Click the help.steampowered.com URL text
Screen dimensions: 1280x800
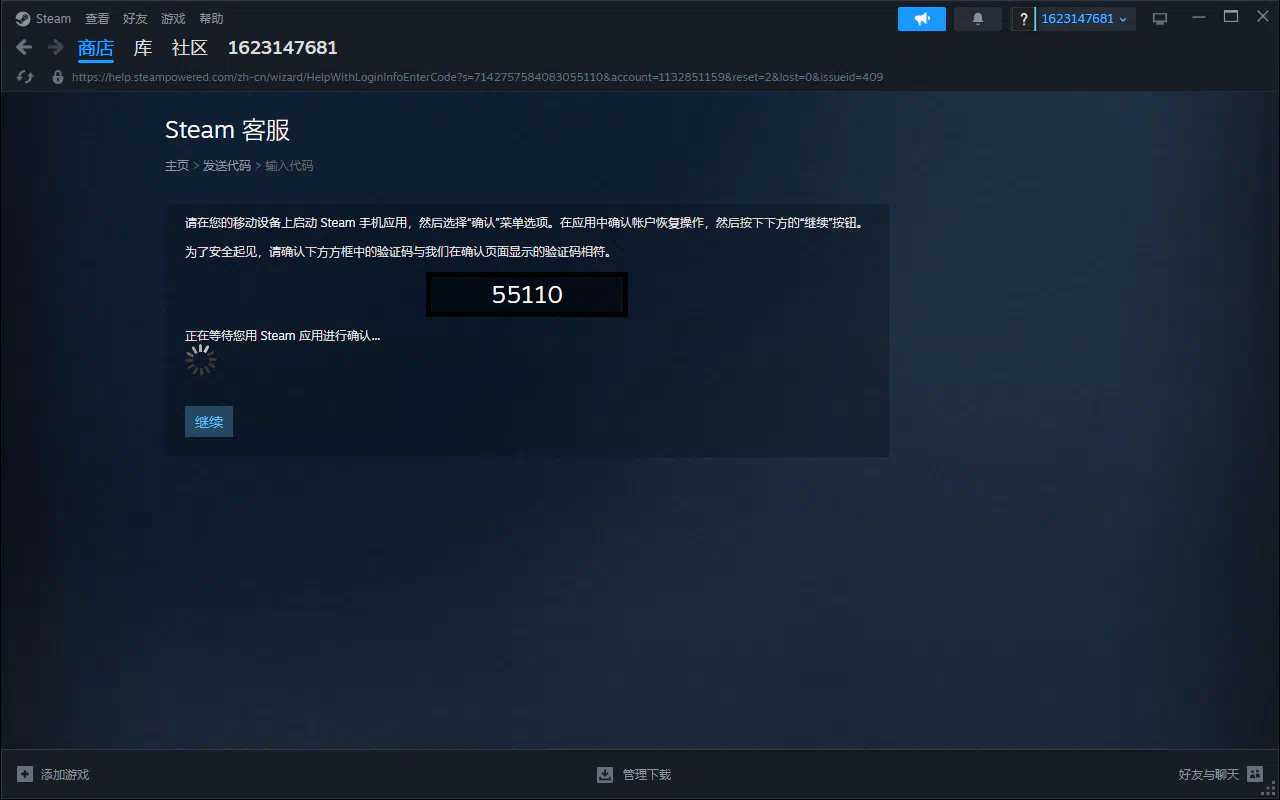pos(478,77)
